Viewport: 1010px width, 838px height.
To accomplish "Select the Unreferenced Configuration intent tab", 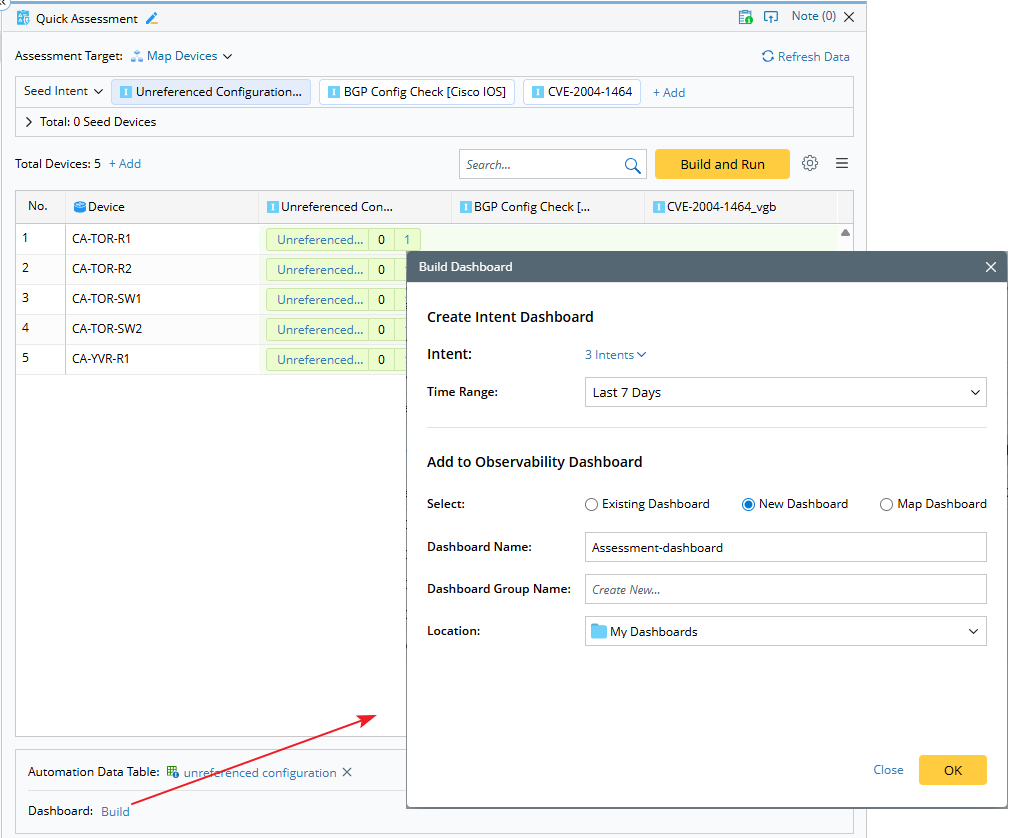I will pos(211,92).
